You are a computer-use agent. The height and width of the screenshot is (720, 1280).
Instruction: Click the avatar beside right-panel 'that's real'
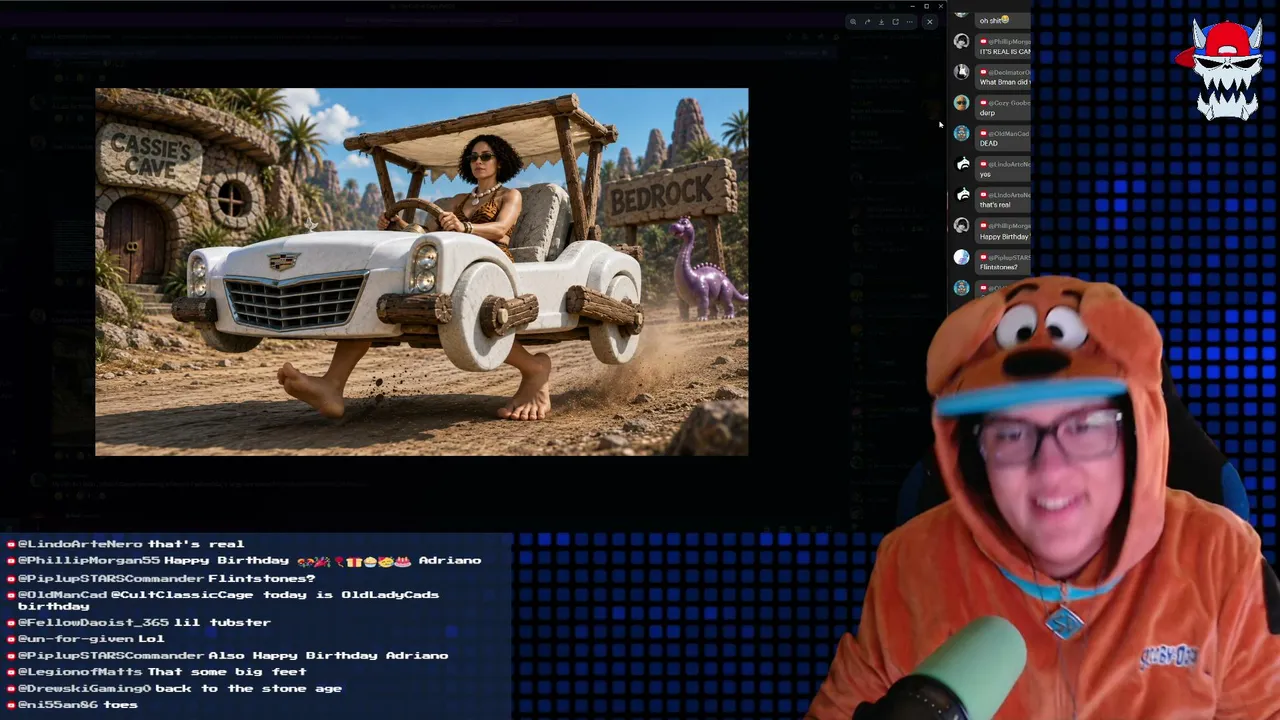pyautogui.click(x=961, y=195)
